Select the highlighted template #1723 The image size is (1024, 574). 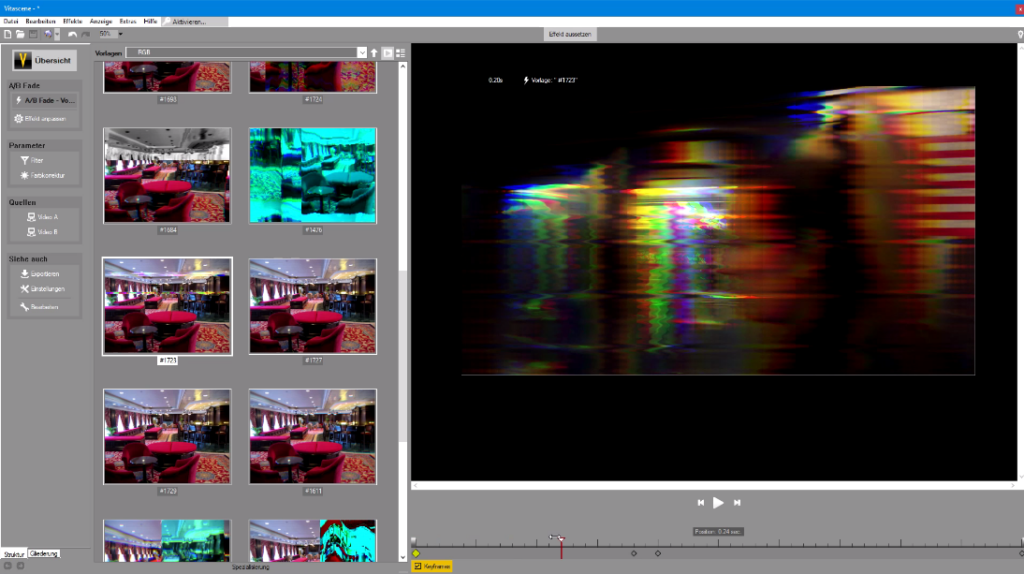pos(167,306)
